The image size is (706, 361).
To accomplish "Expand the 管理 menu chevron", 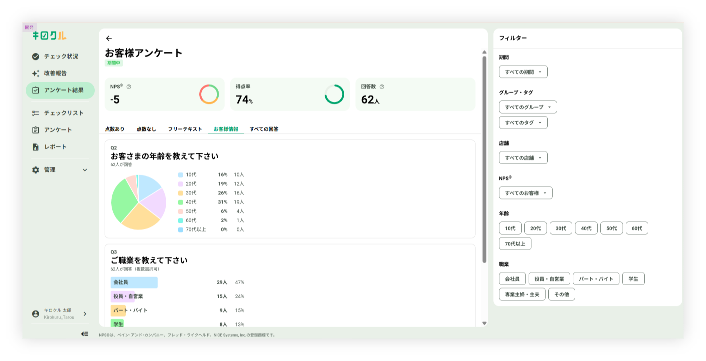I will pos(85,170).
